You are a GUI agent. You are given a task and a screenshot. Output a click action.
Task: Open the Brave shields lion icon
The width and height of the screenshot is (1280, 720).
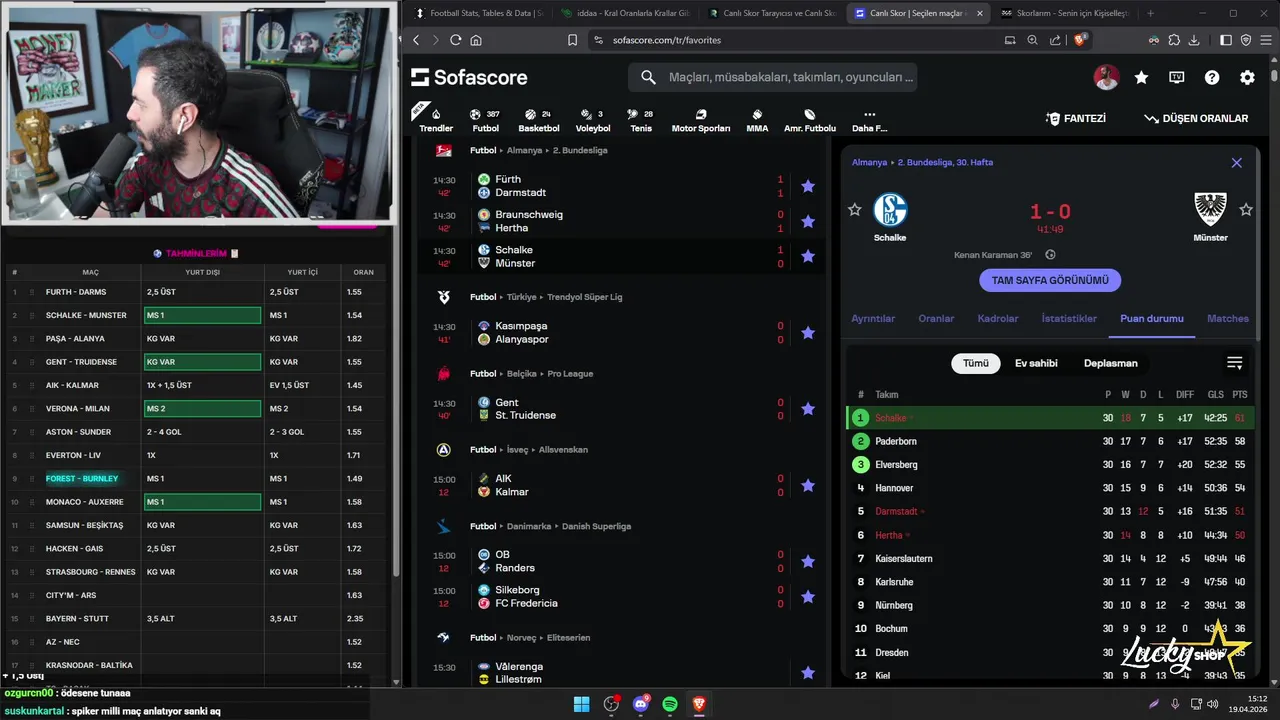click(x=1080, y=40)
